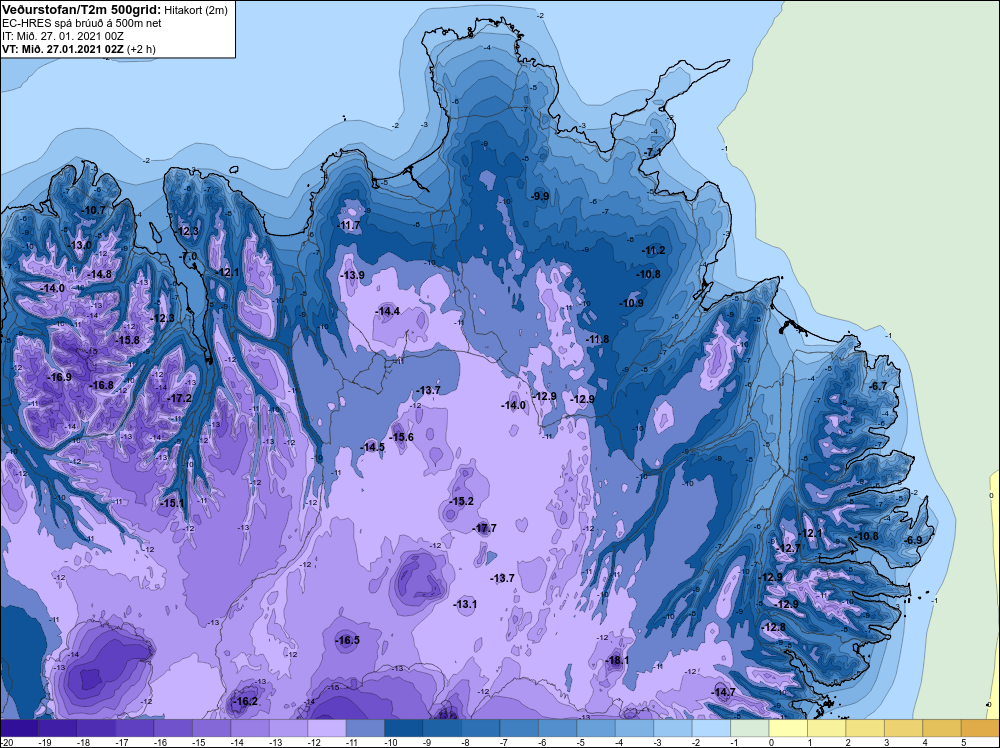Click the -9.9 temperature label
Viewport: 1000px width, 748px height.
click(x=540, y=196)
